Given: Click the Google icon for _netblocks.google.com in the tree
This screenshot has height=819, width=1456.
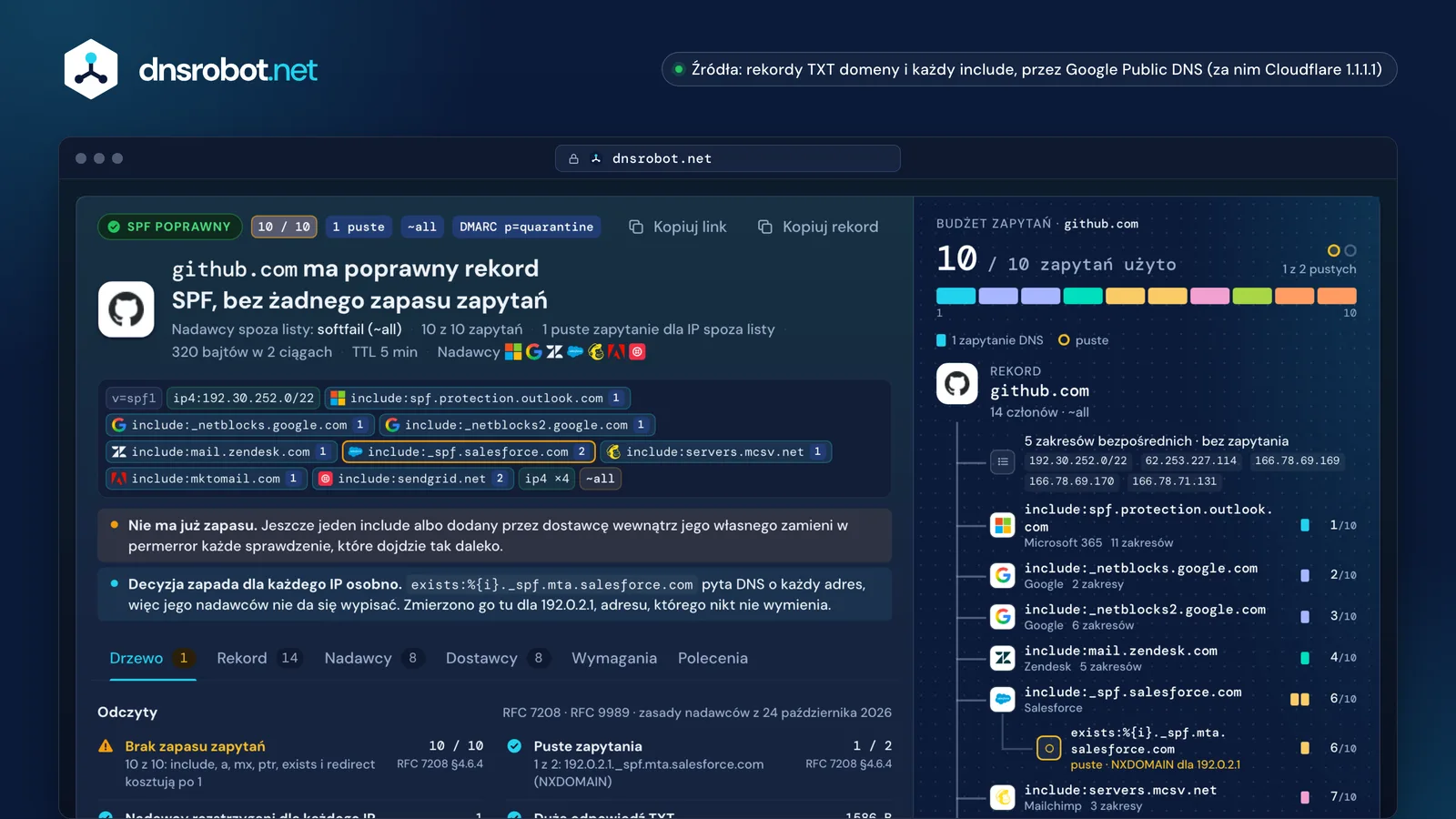Looking at the screenshot, I should pos(1003,575).
